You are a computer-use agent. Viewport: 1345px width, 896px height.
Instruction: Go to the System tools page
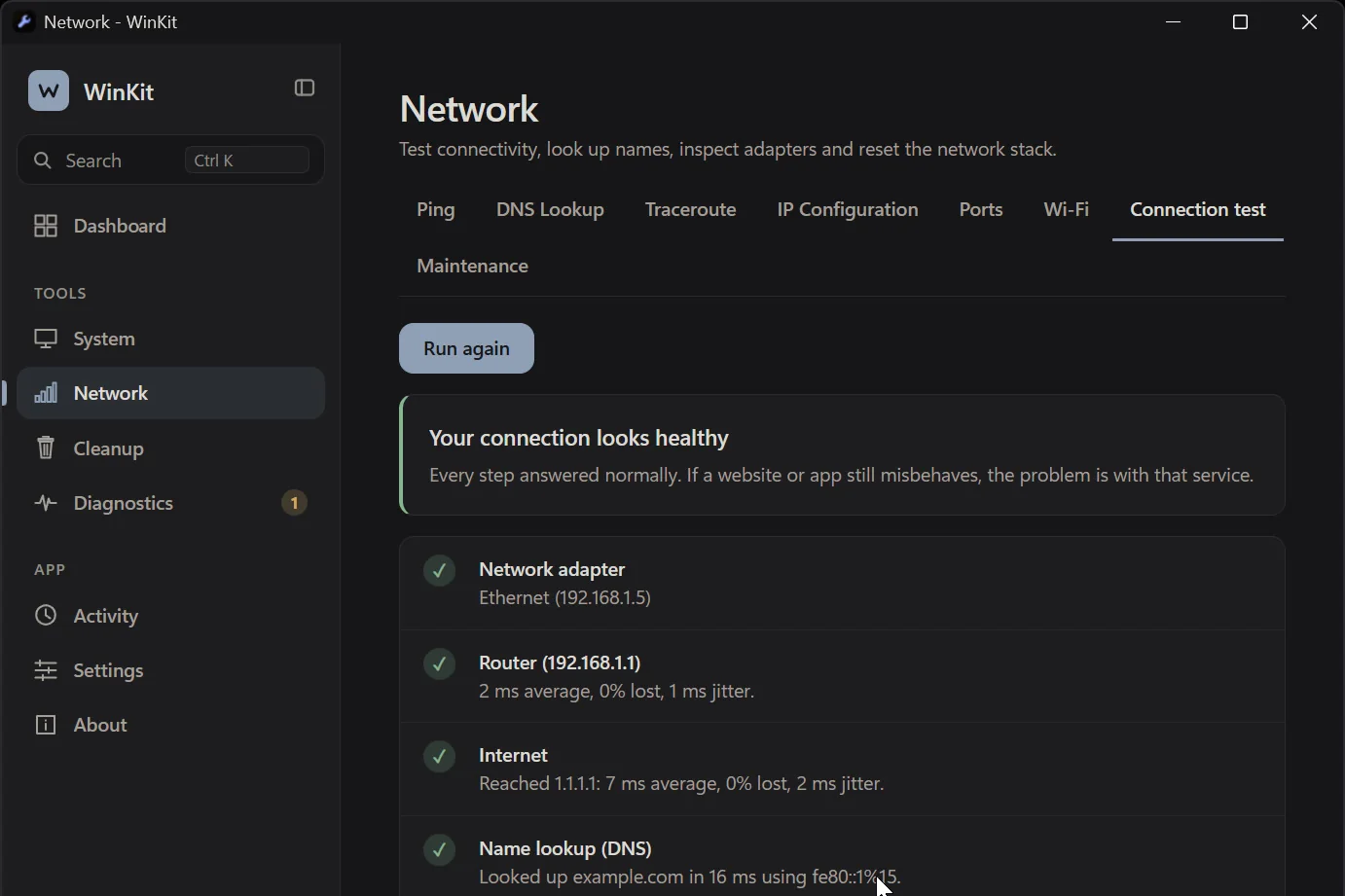point(171,339)
